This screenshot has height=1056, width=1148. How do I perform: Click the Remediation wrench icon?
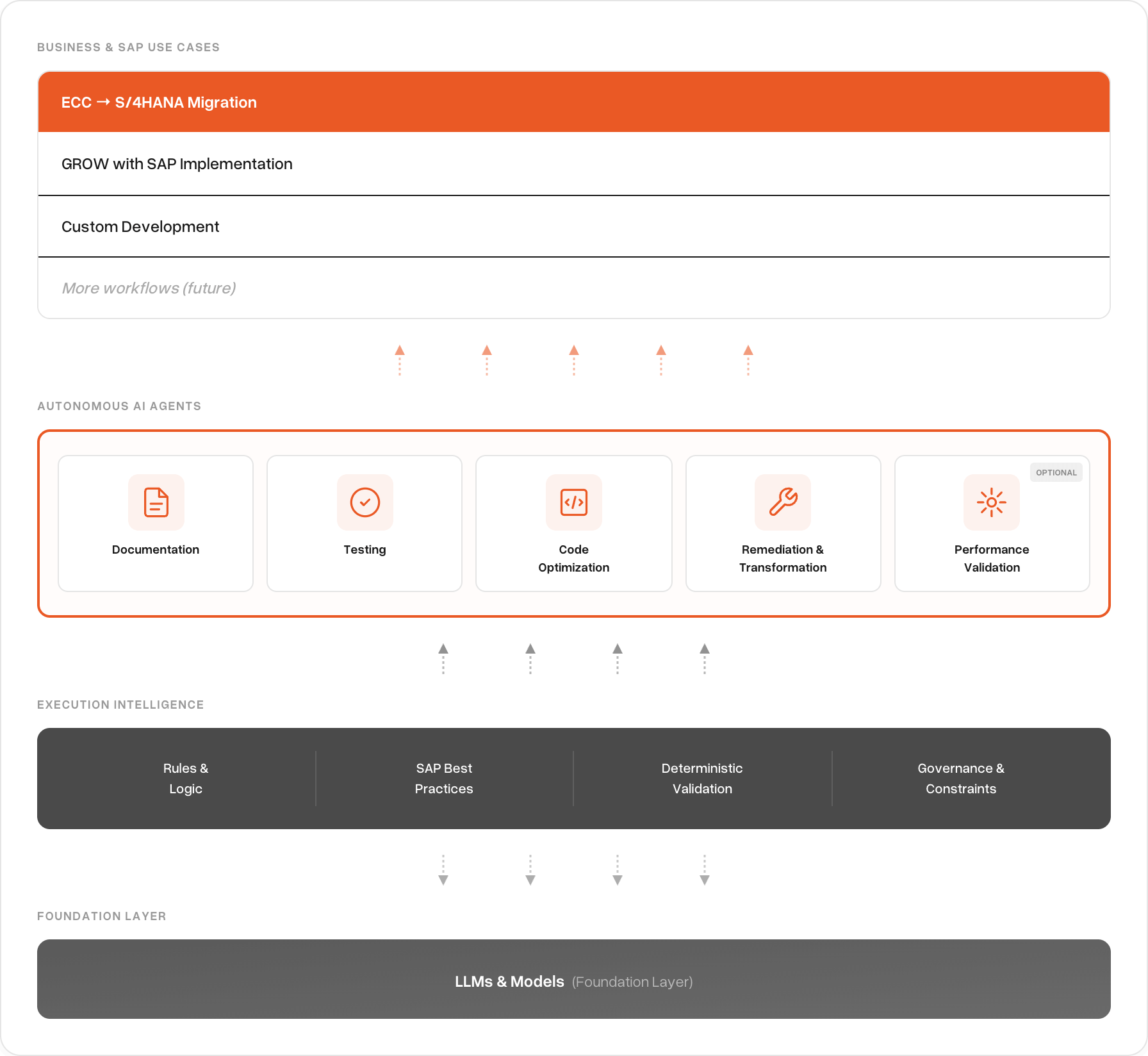click(x=783, y=502)
